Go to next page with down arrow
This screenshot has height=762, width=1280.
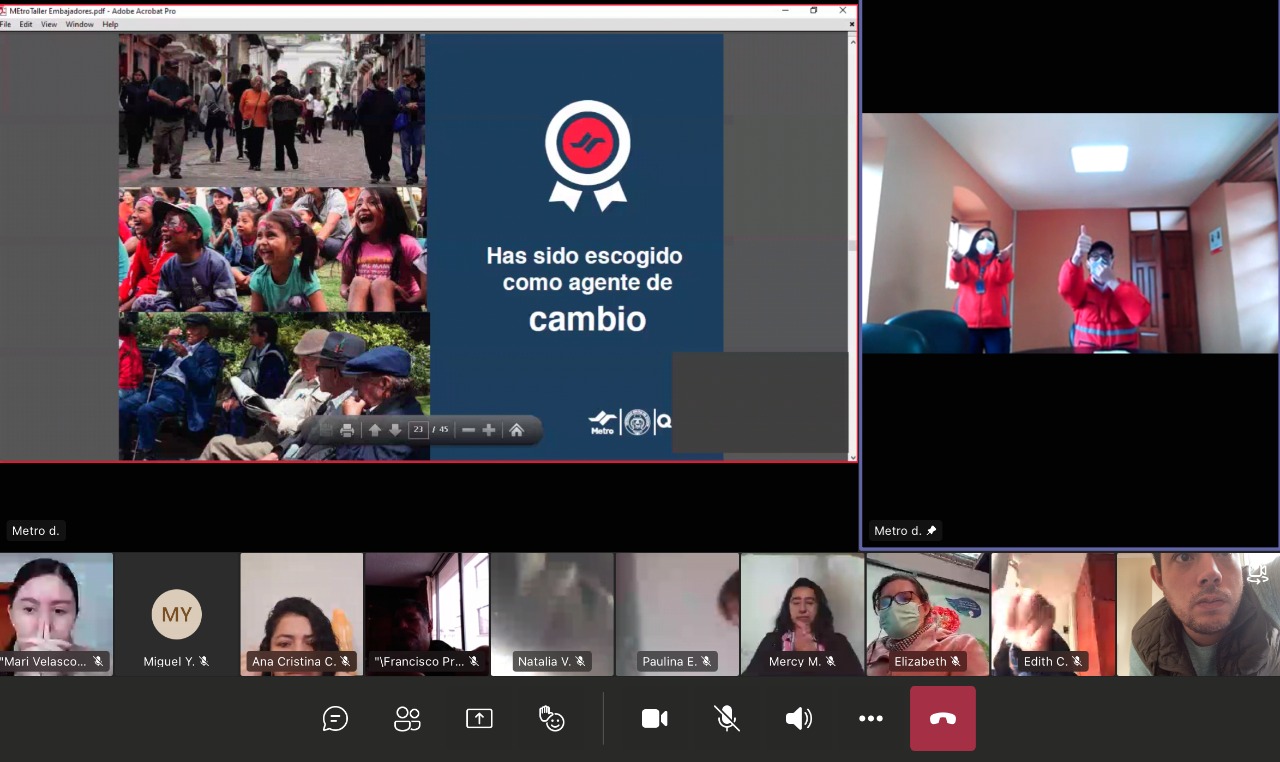coord(395,430)
